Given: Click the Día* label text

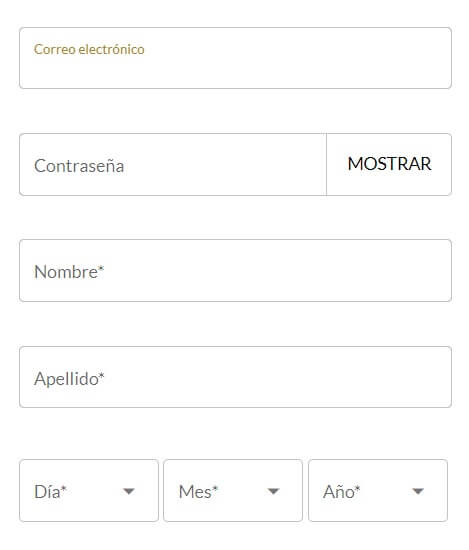Looking at the screenshot, I should tap(50, 491).
